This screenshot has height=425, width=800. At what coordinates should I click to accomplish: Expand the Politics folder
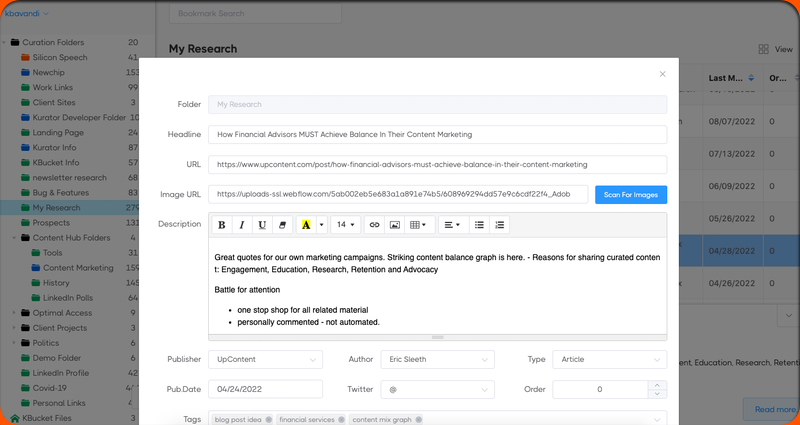click(x=14, y=343)
